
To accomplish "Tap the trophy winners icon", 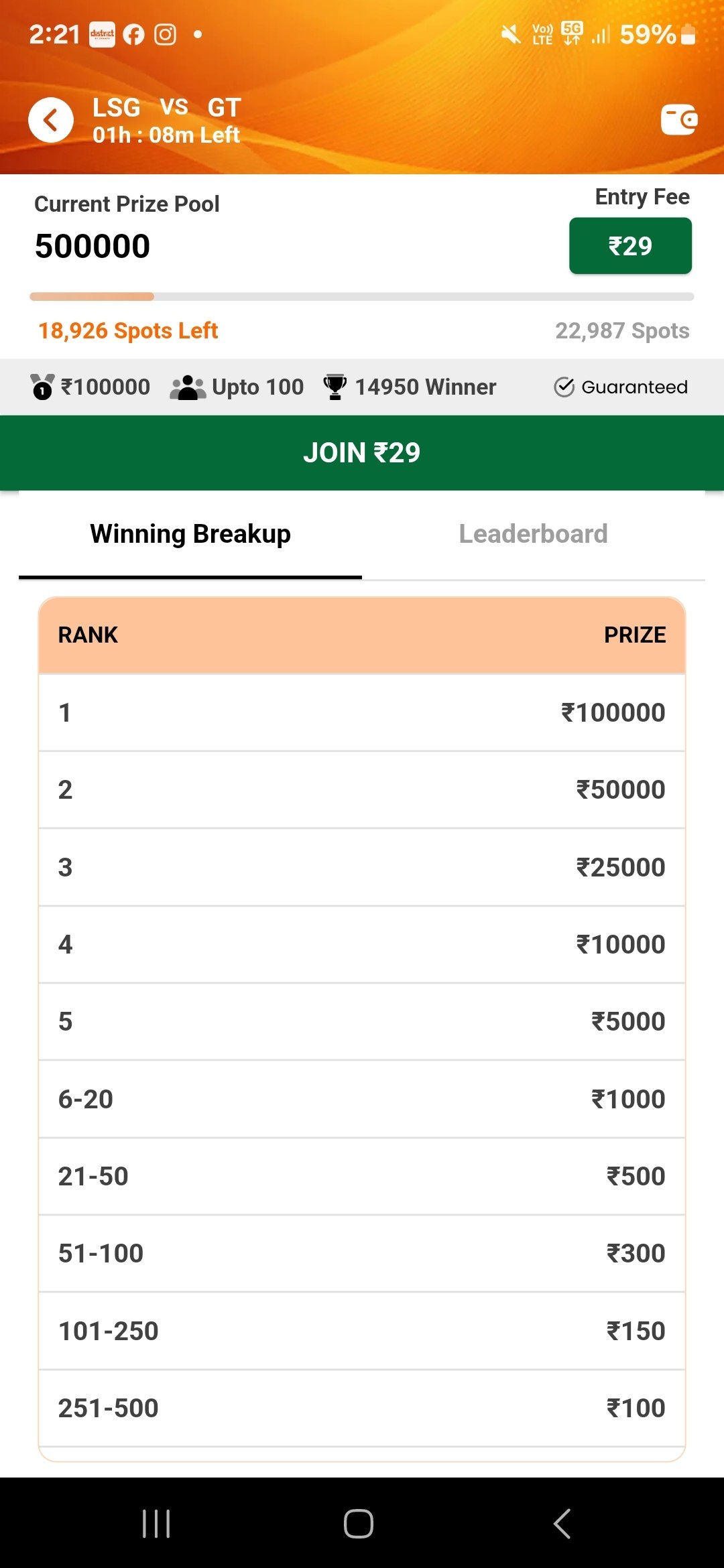I will 335,387.
